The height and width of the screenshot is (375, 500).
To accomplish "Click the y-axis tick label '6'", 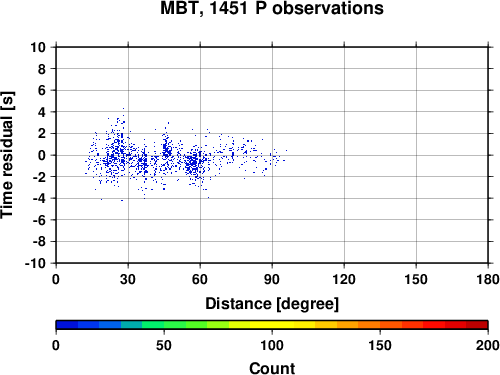I will (x=42, y=90).
